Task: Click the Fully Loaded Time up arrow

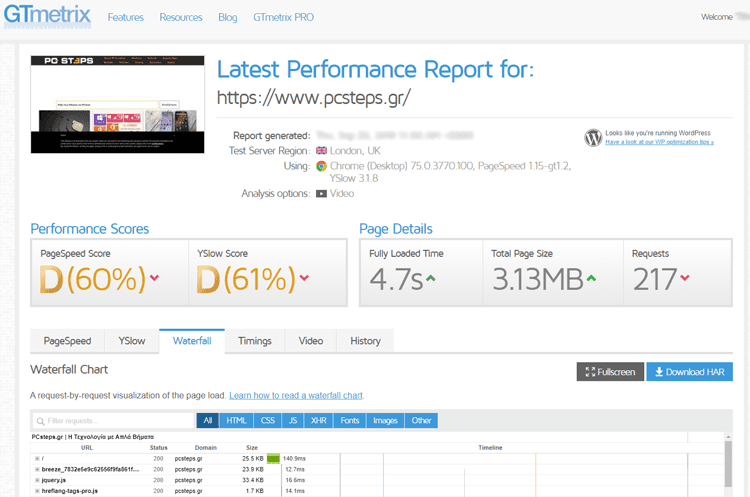Action: click(x=430, y=278)
